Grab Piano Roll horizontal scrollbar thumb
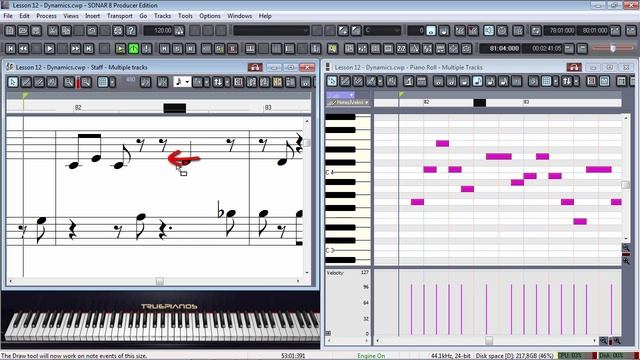This screenshot has height=360, width=640. pos(489,340)
